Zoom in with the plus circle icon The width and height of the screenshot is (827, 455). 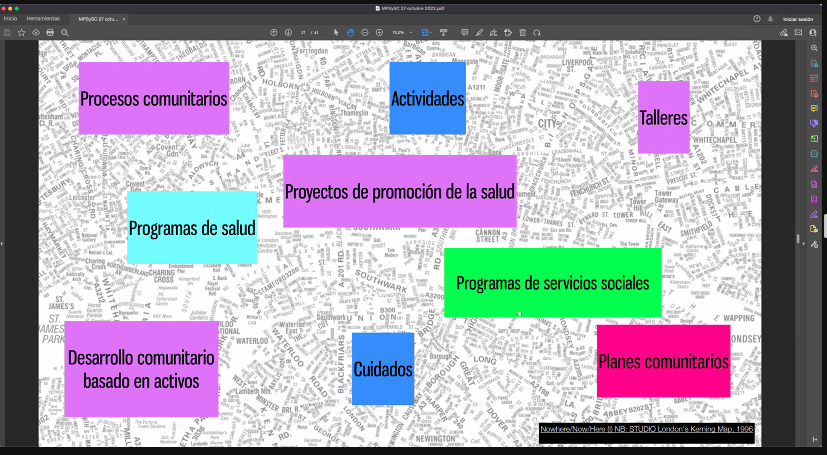tap(379, 33)
